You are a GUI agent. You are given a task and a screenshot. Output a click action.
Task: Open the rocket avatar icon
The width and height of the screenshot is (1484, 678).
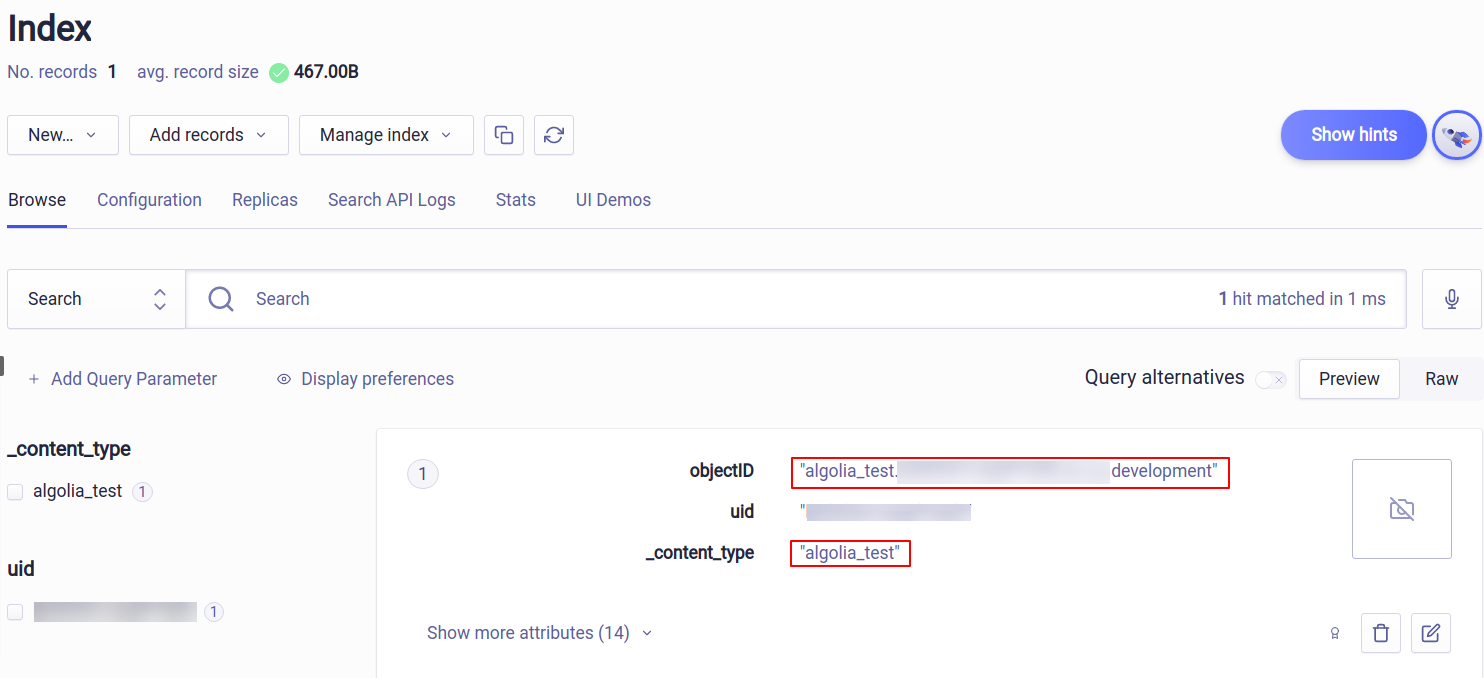pyautogui.click(x=1457, y=135)
